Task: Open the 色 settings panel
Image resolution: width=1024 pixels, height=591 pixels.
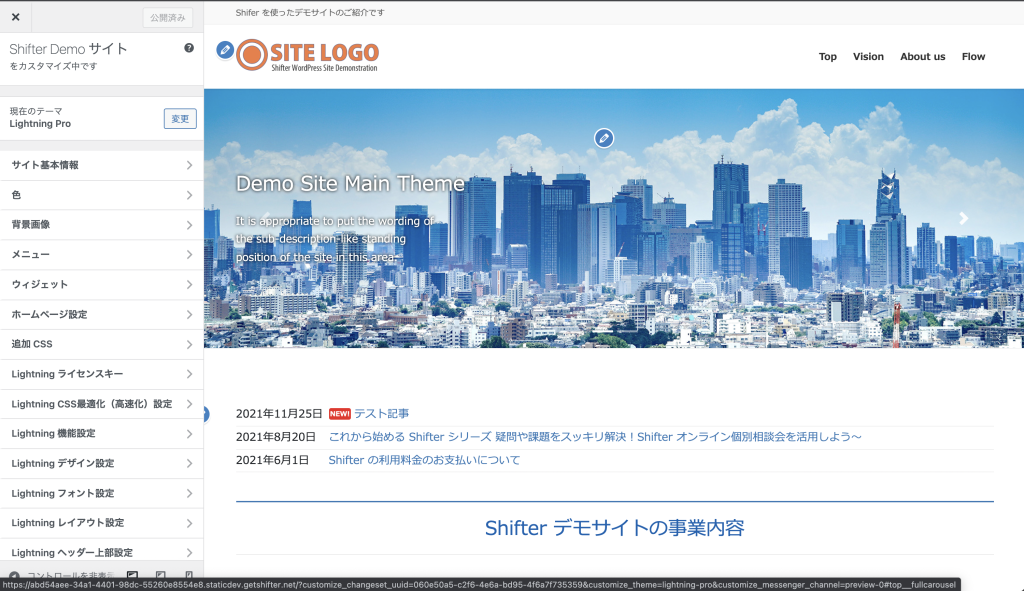Action: click(101, 195)
